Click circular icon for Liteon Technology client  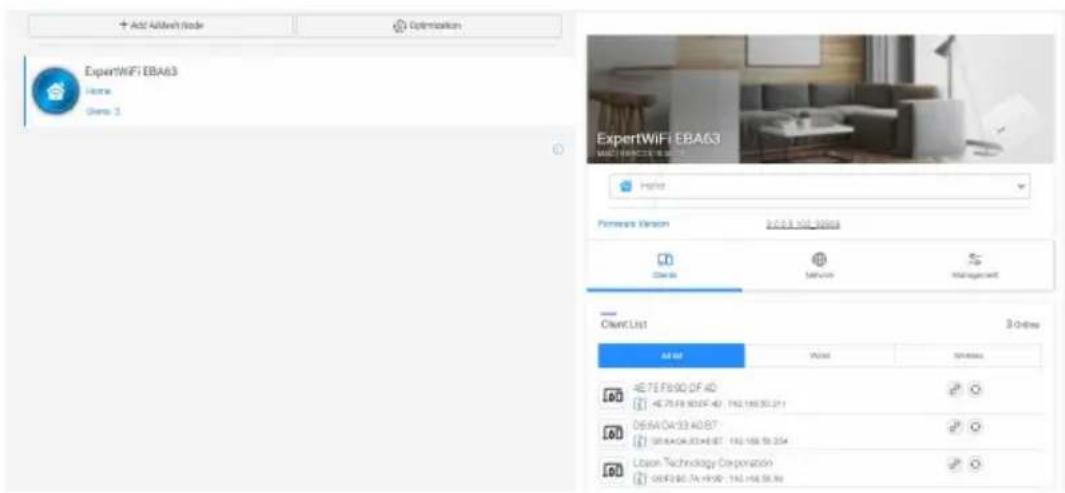pyautogui.click(x=975, y=464)
